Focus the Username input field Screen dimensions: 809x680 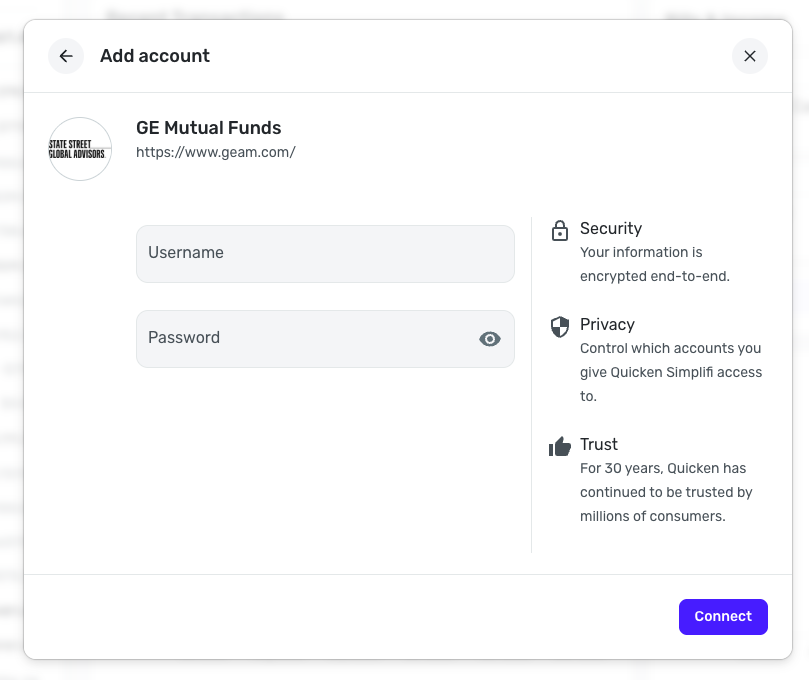(x=325, y=253)
